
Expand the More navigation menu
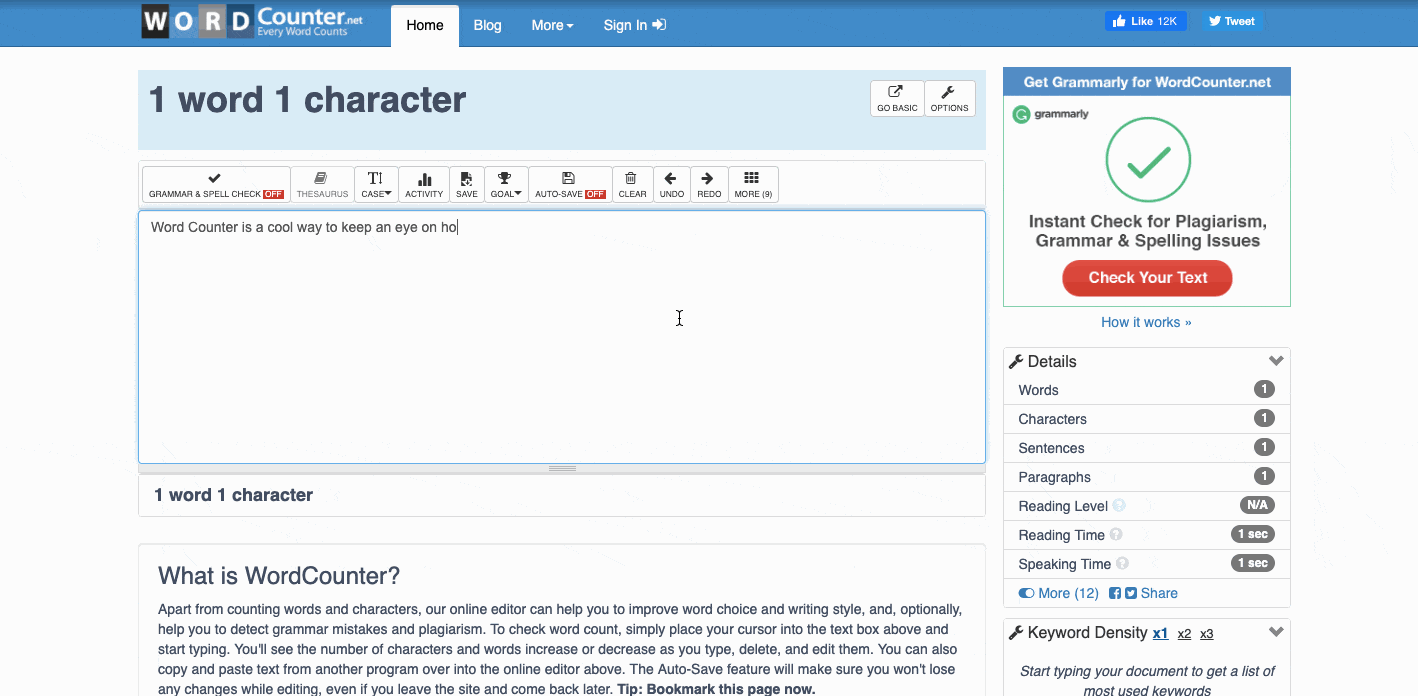pyautogui.click(x=552, y=25)
